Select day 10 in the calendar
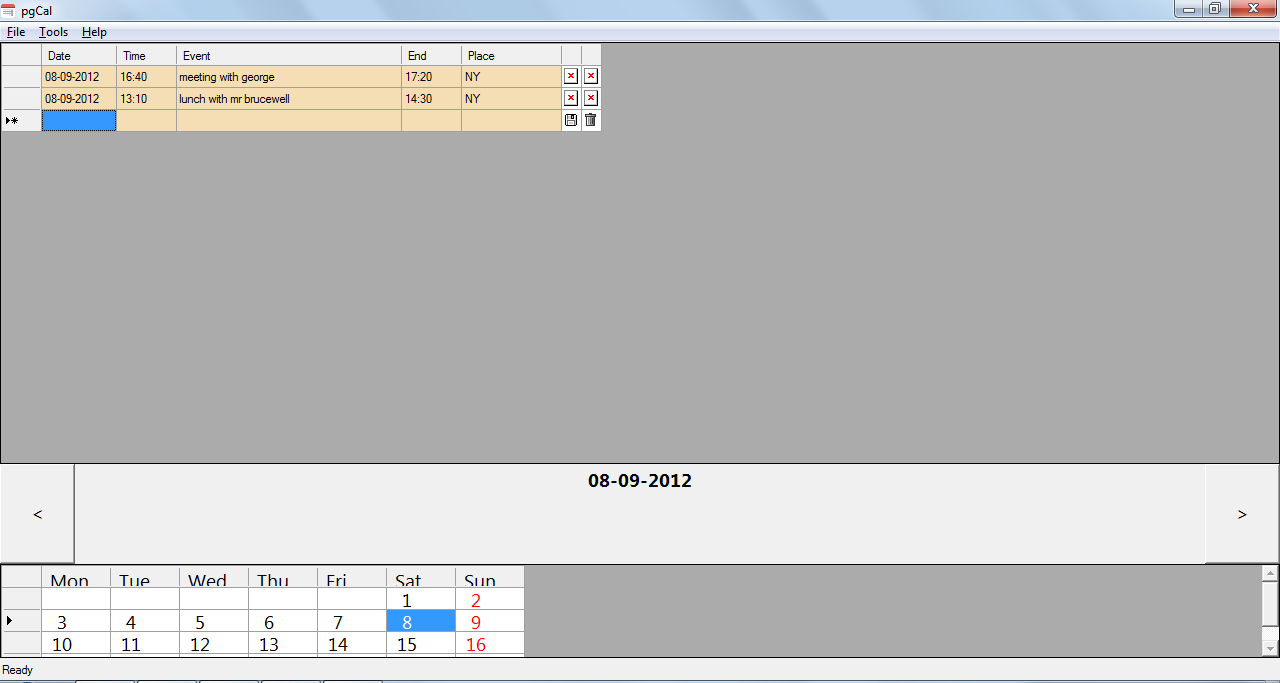The height and width of the screenshot is (683, 1280). point(76,644)
